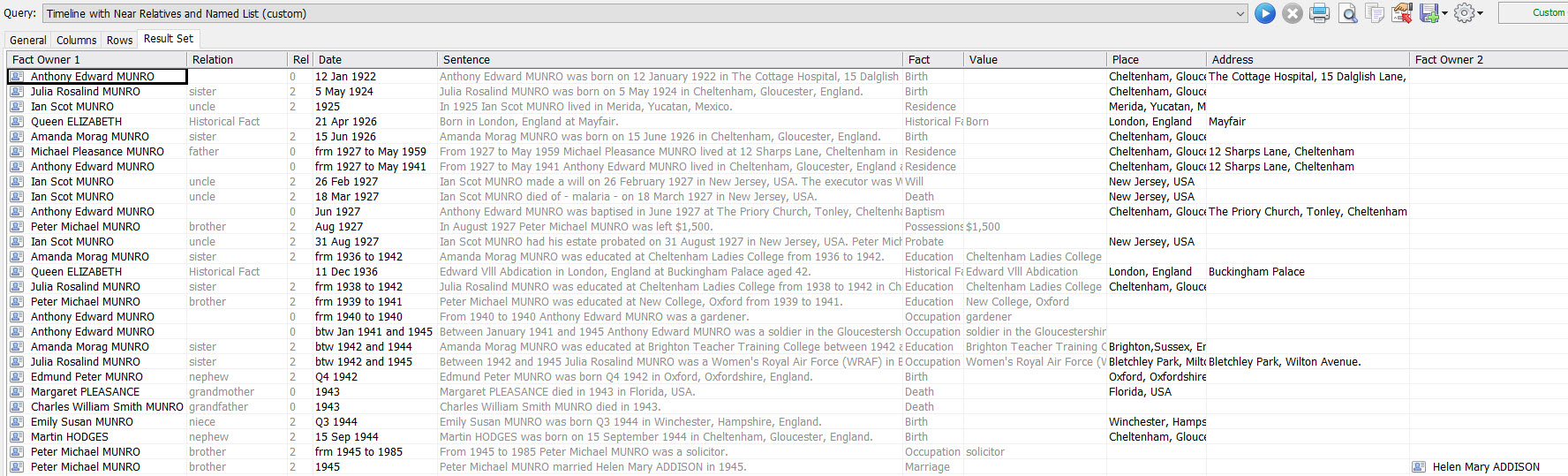Sort by the Sentence column header
The width and height of the screenshot is (1568, 476).
click(x=670, y=59)
